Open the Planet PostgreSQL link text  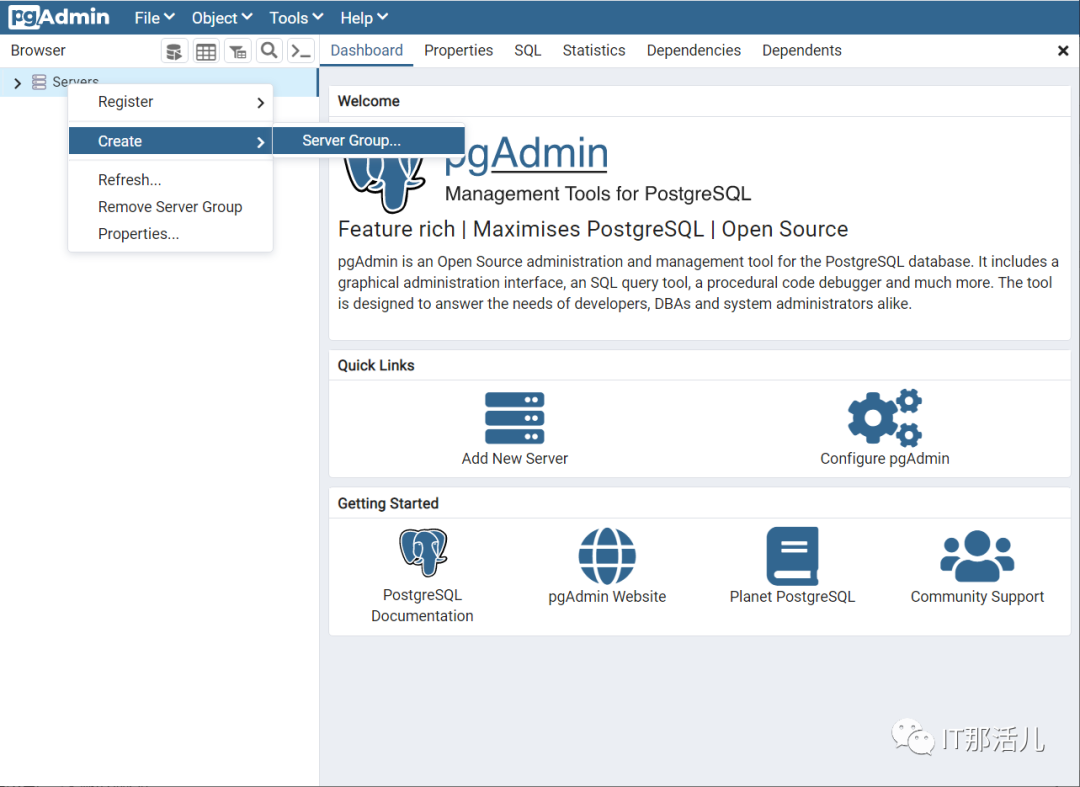pyautogui.click(x=792, y=597)
